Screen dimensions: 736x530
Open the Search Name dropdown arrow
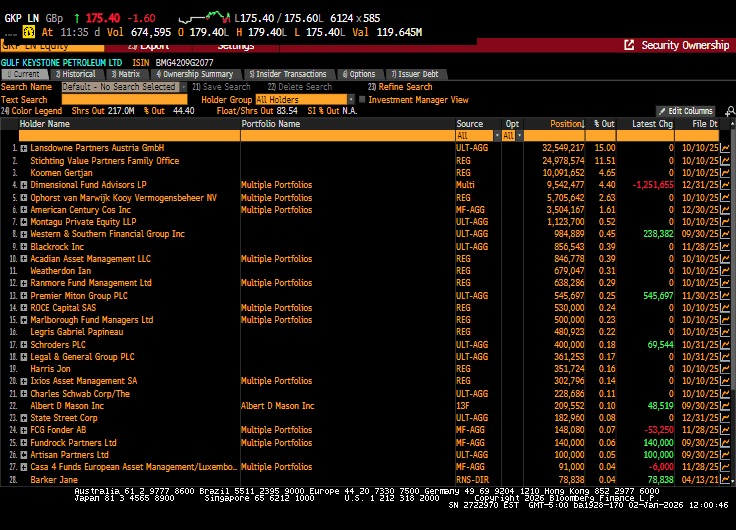pos(183,87)
